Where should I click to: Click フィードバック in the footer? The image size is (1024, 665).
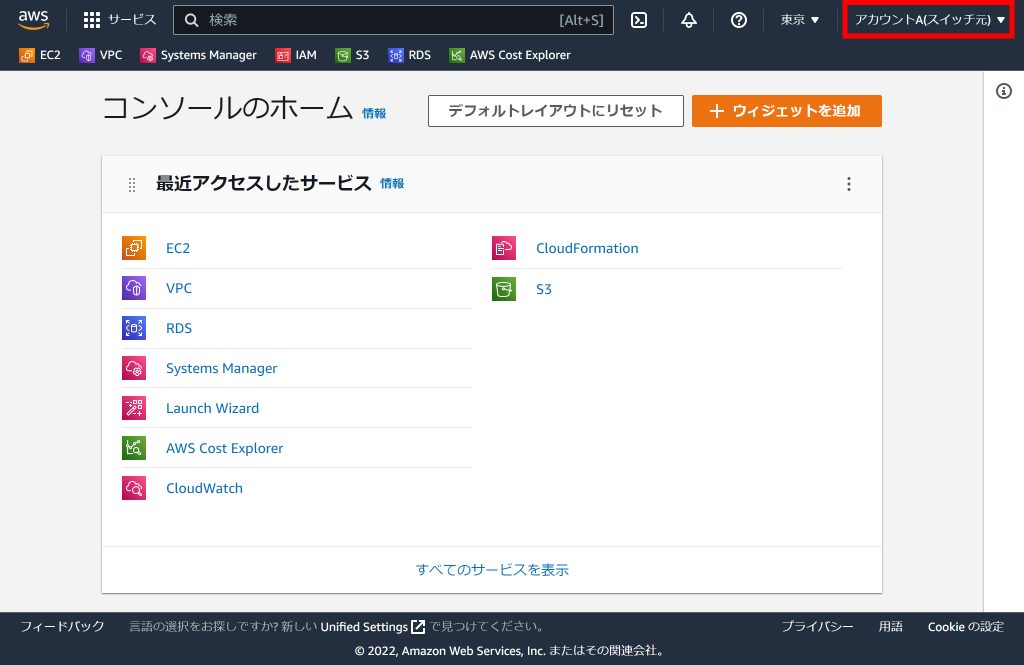click(62, 626)
